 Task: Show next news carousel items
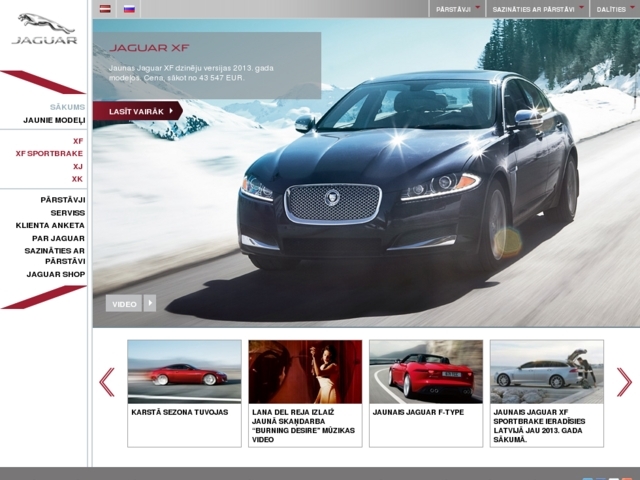coord(624,382)
